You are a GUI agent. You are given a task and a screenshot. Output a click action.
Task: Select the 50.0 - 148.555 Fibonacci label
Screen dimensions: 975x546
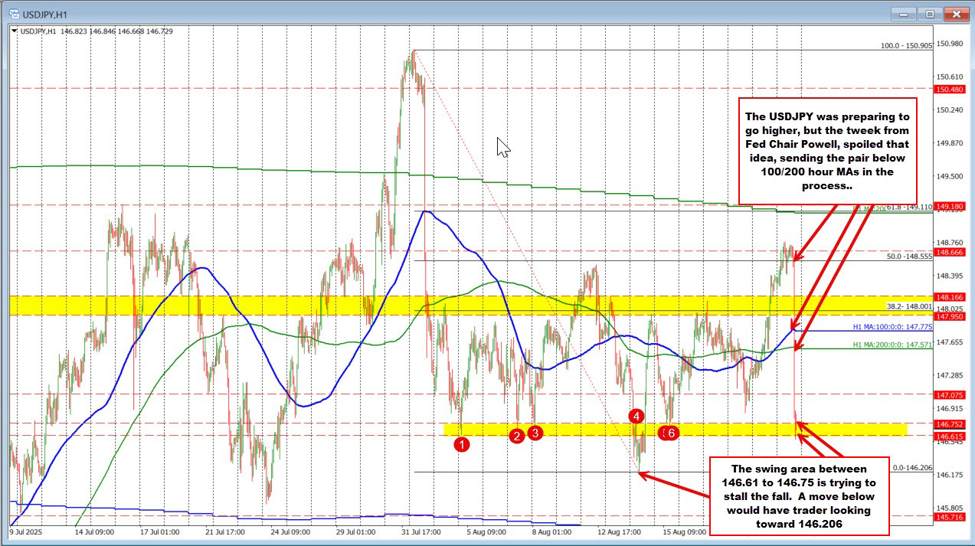[910, 256]
